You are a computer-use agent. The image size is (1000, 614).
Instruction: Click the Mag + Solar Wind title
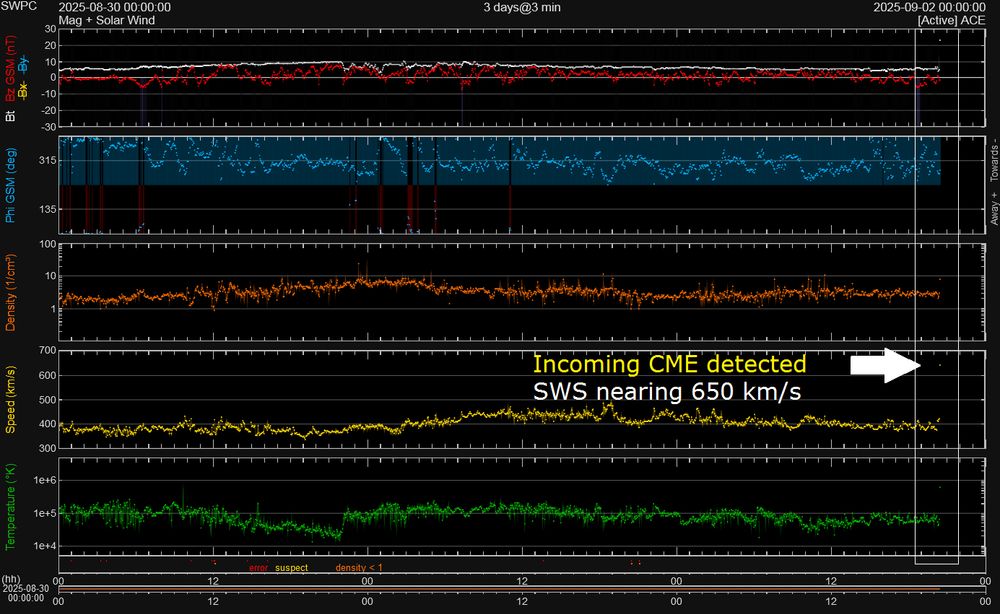tap(107, 20)
